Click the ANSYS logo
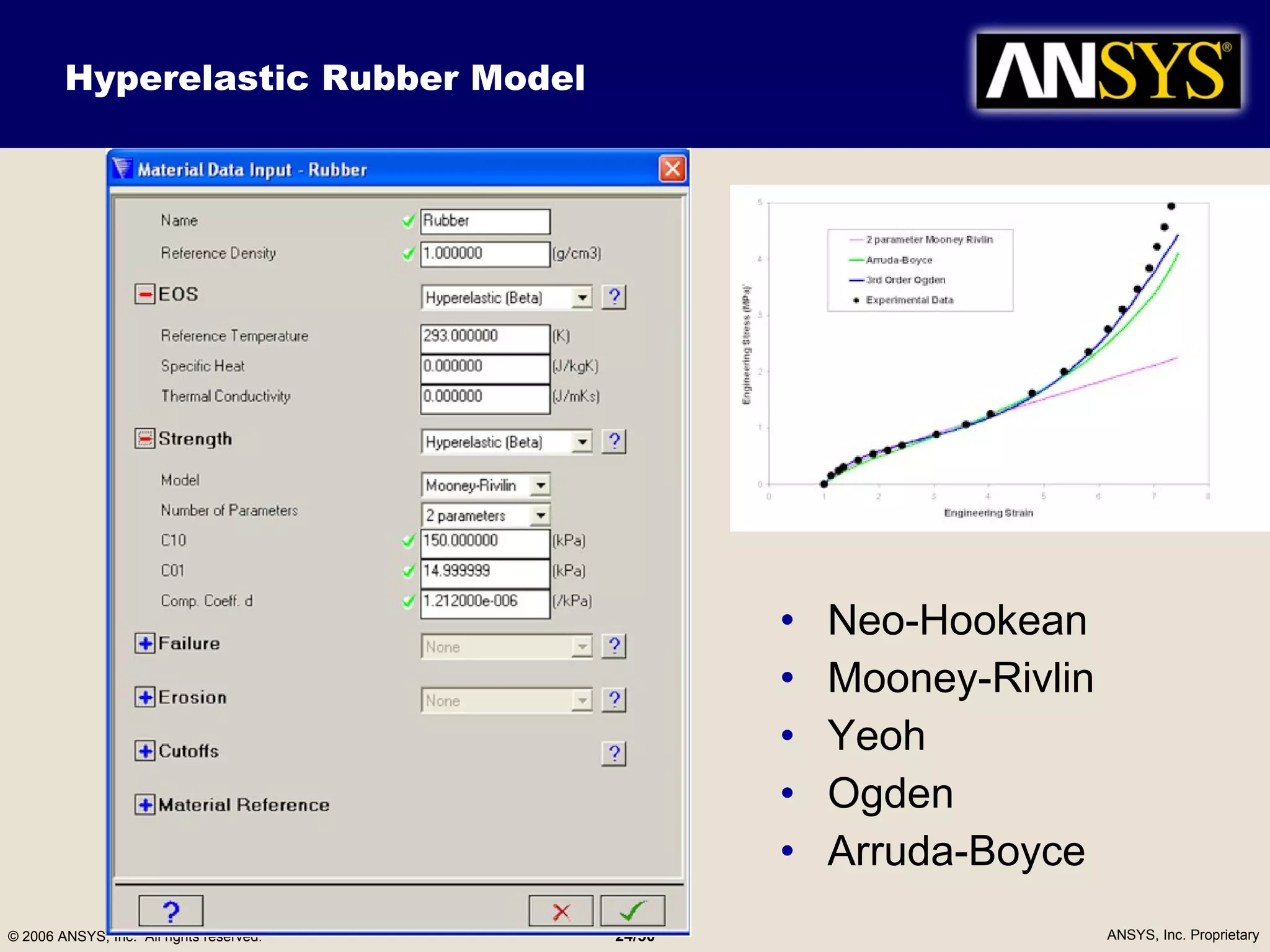Viewport: 1270px width, 952px height. pos(1108,72)
